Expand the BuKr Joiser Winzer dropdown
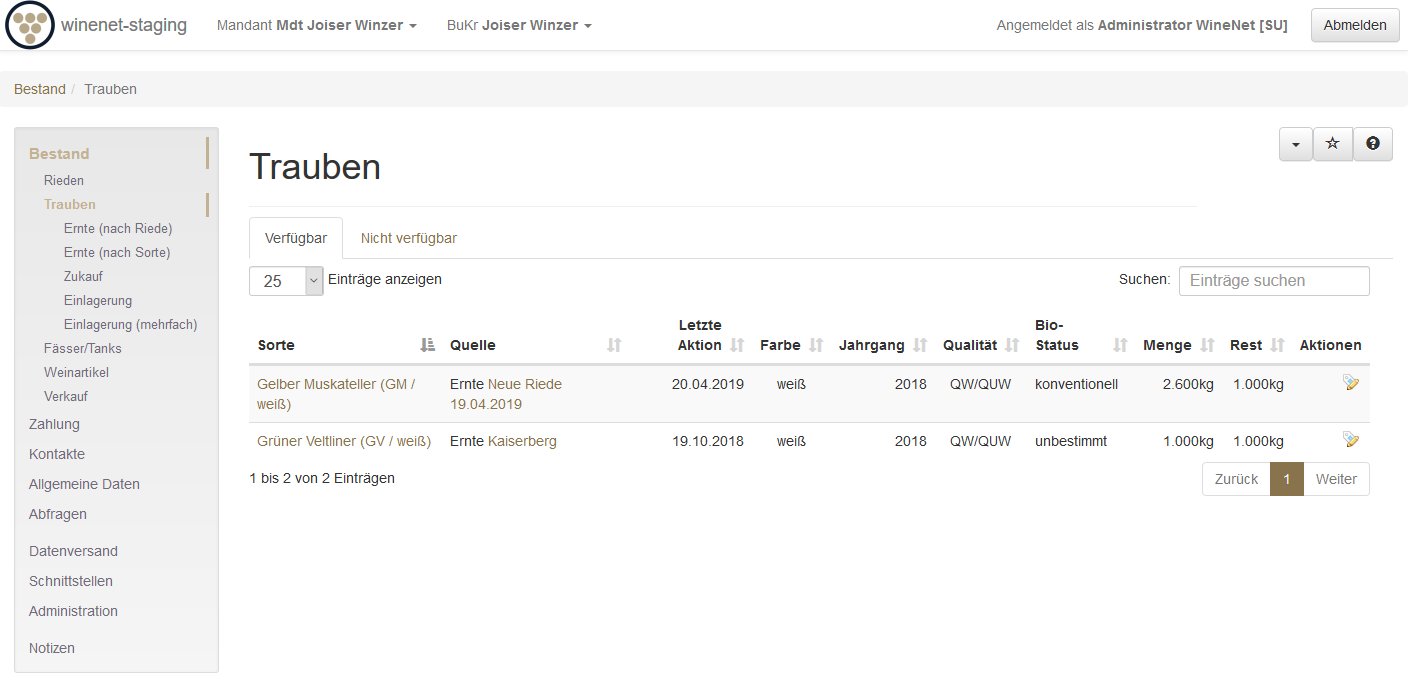Screen dimensions: 1408x680 [x=519, y=25]
